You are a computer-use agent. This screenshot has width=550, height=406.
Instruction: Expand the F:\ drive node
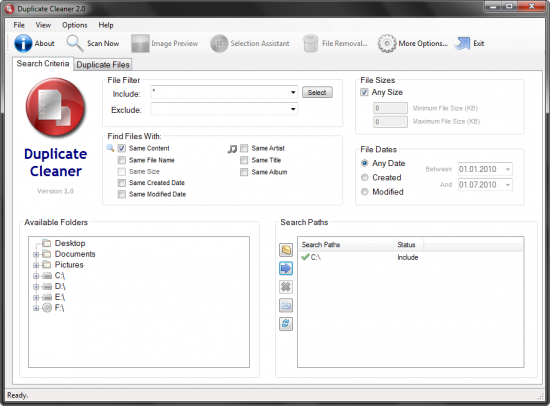click(36, 308)
